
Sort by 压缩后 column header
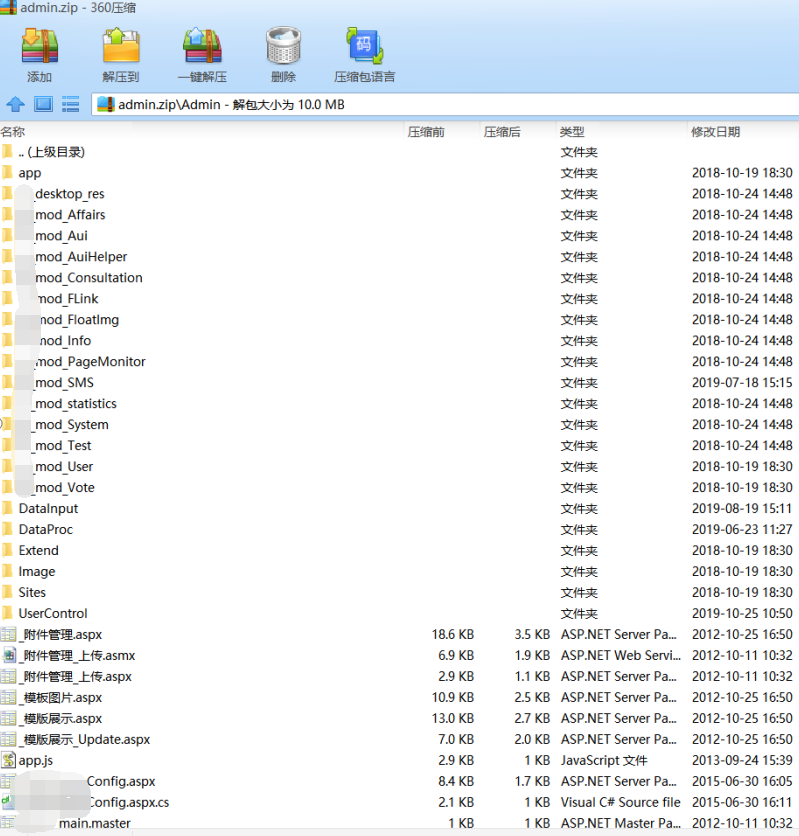[502, 132]
